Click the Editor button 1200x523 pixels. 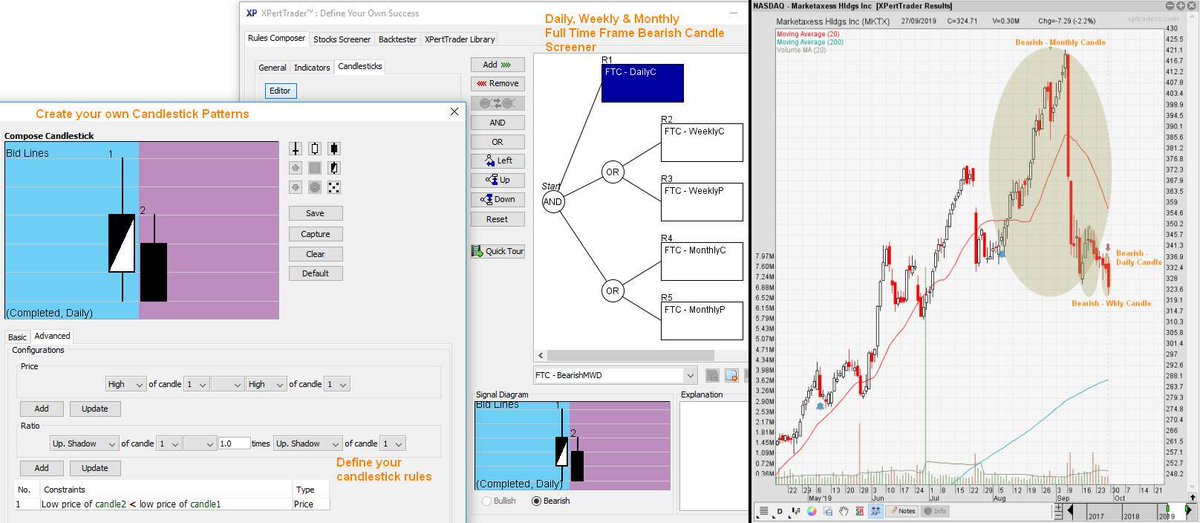[x=281, y=91]
